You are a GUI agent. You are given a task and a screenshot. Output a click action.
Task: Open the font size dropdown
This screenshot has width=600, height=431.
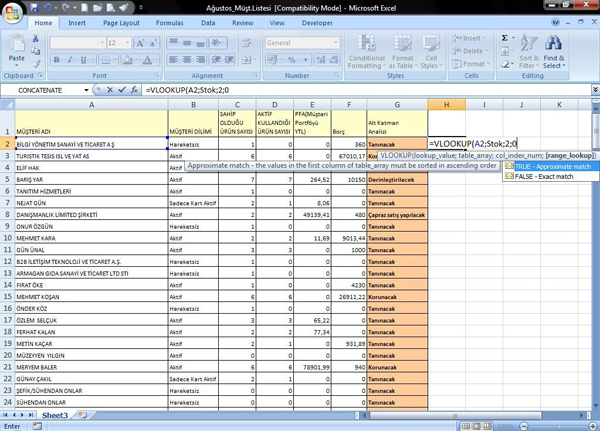[128, 43]
